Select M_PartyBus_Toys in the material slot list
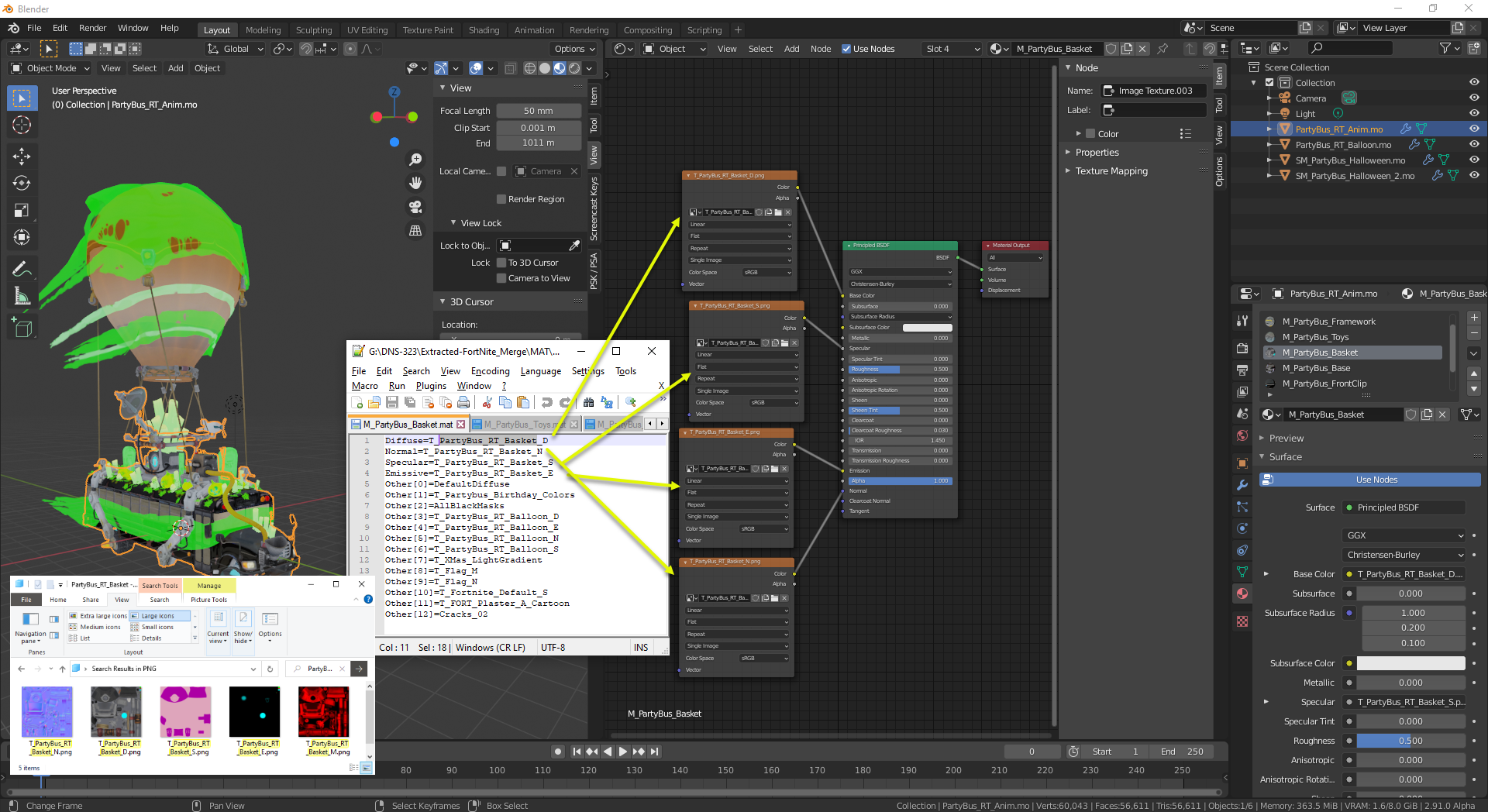 pyautogui.click(x=1352, y=337)
